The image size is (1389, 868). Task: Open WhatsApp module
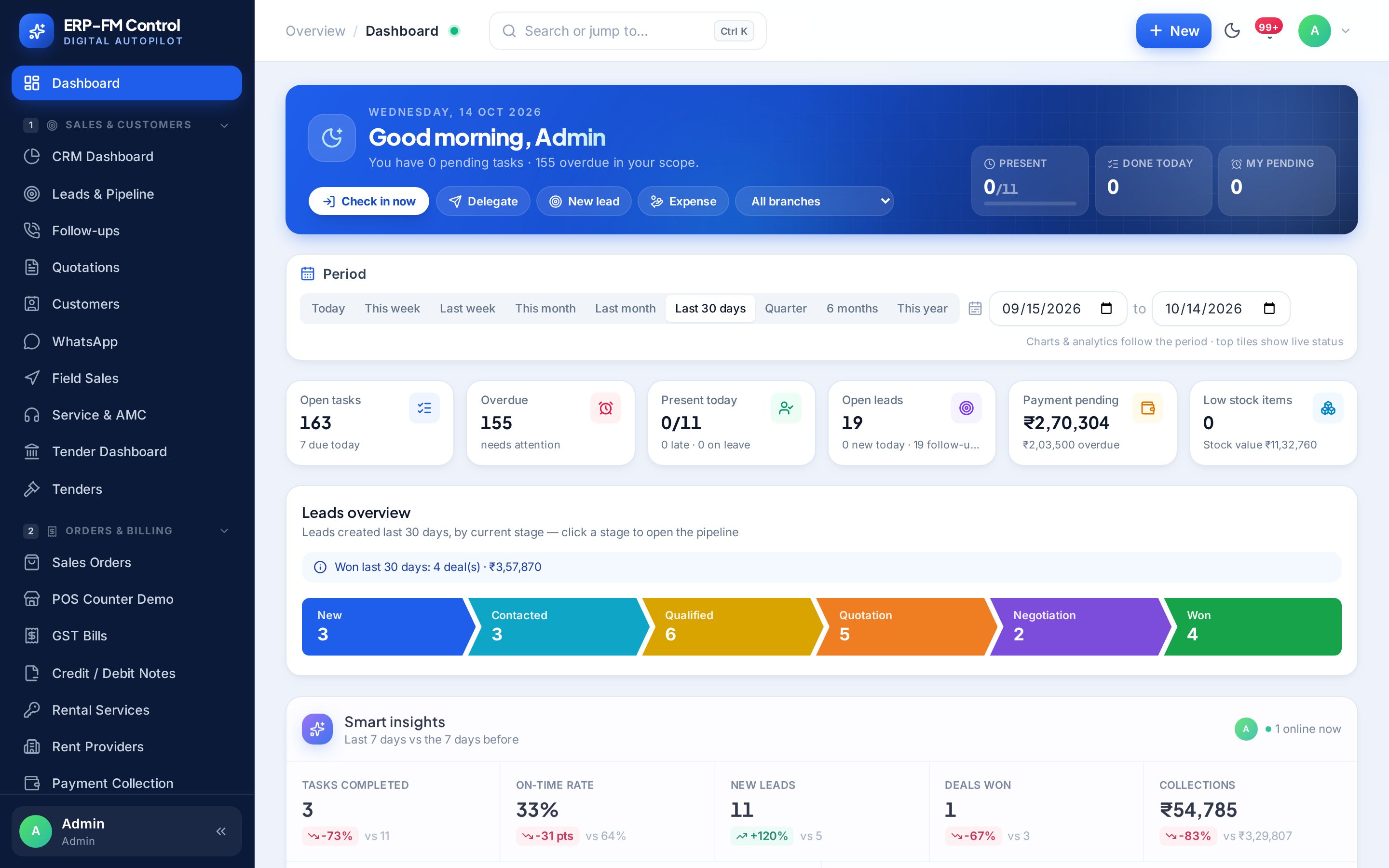click(127, 341)
